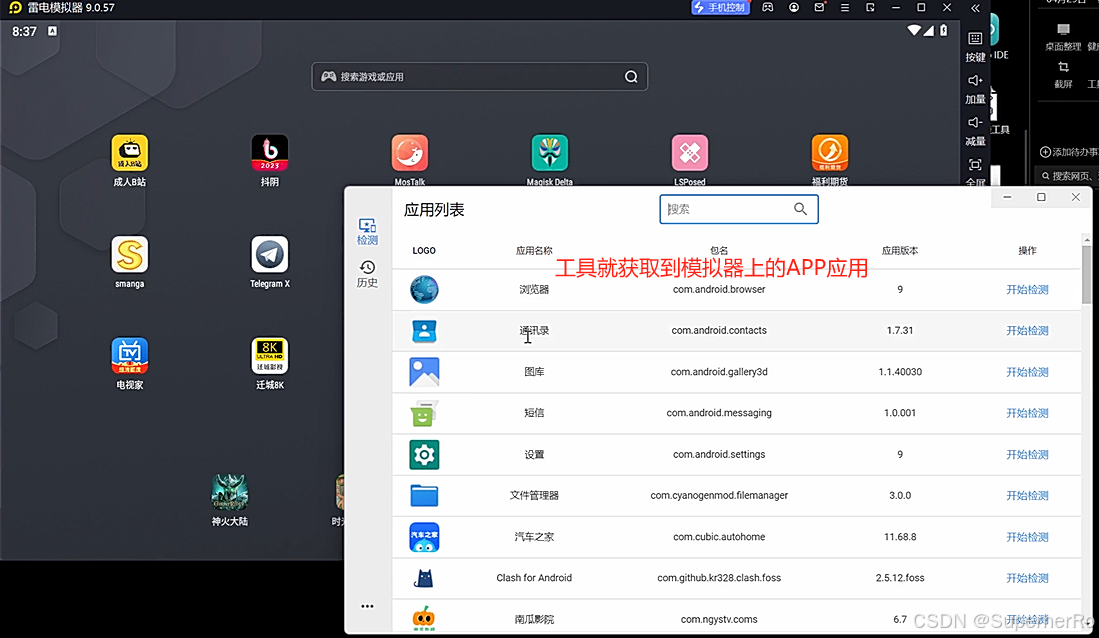Open the emulator hamburger menu
Screen dimensions: 1099x638
pos(845,8)
